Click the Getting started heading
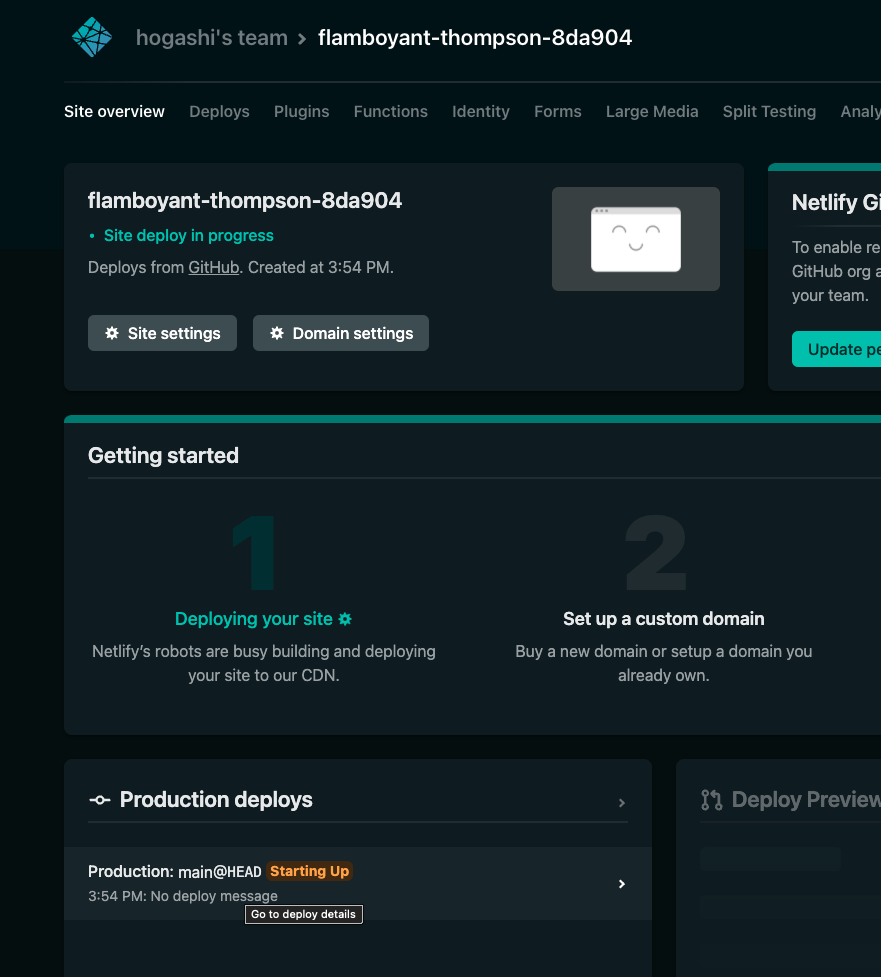Screen dimensions: 881x977 coord(163,455)
